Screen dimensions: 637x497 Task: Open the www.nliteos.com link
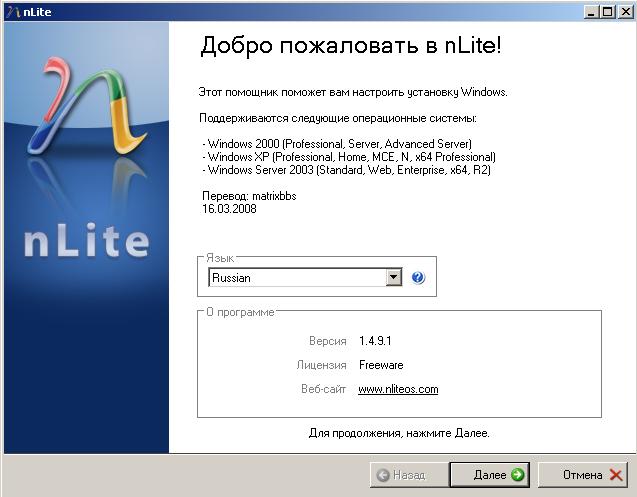[398, 389]
